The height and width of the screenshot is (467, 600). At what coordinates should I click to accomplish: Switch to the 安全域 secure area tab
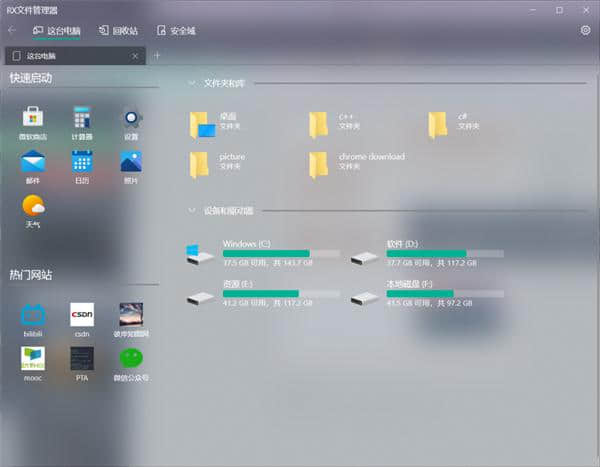point(176,31)
